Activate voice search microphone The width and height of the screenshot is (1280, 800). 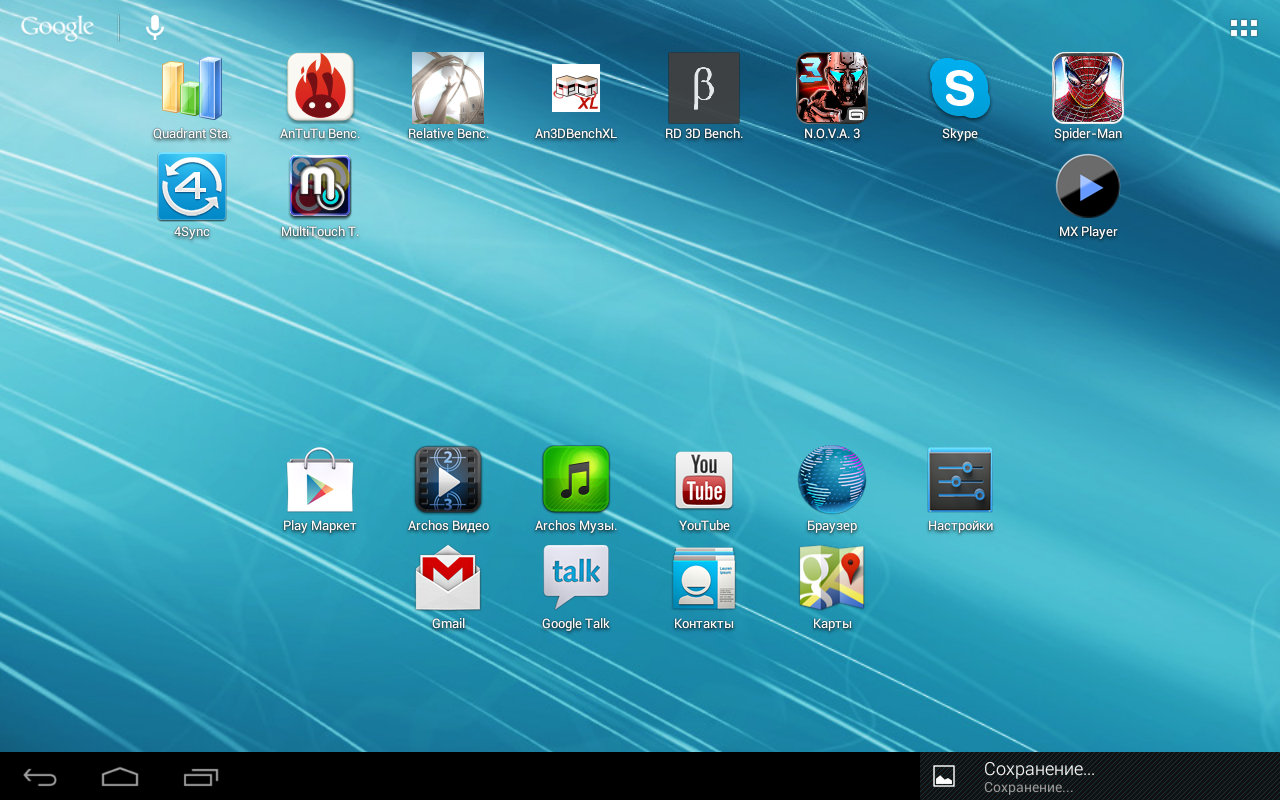coord(154,28)
